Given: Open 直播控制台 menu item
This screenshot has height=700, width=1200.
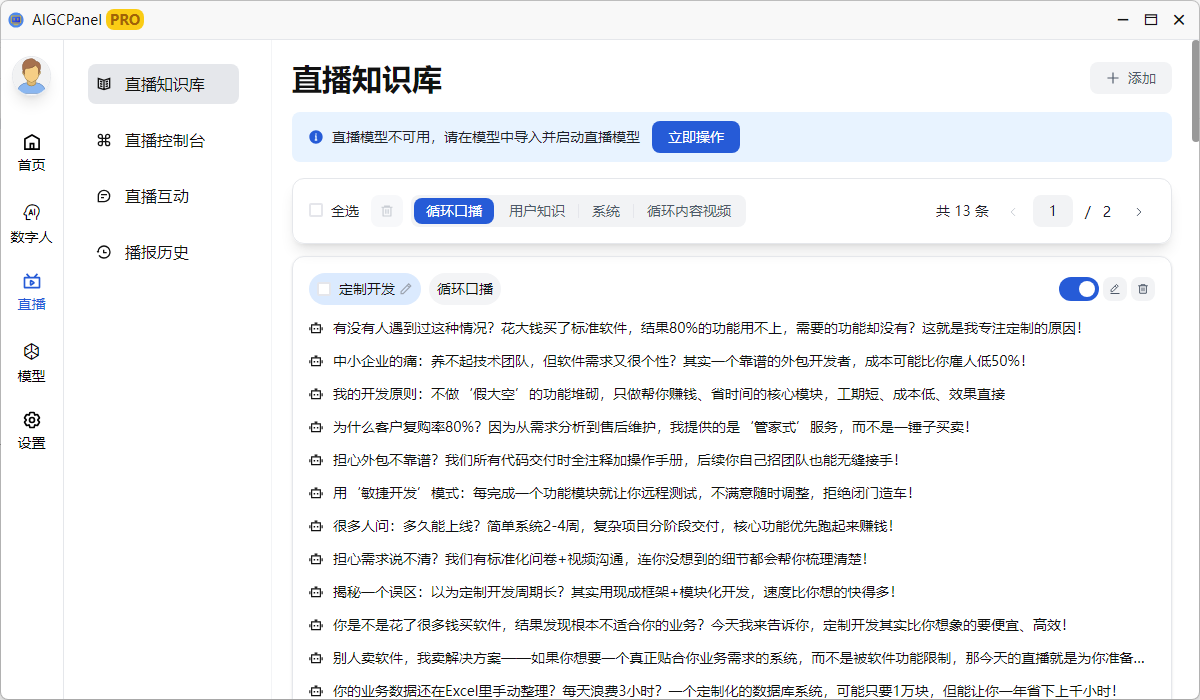Looking at the screenshot, I should click(164, 140).
